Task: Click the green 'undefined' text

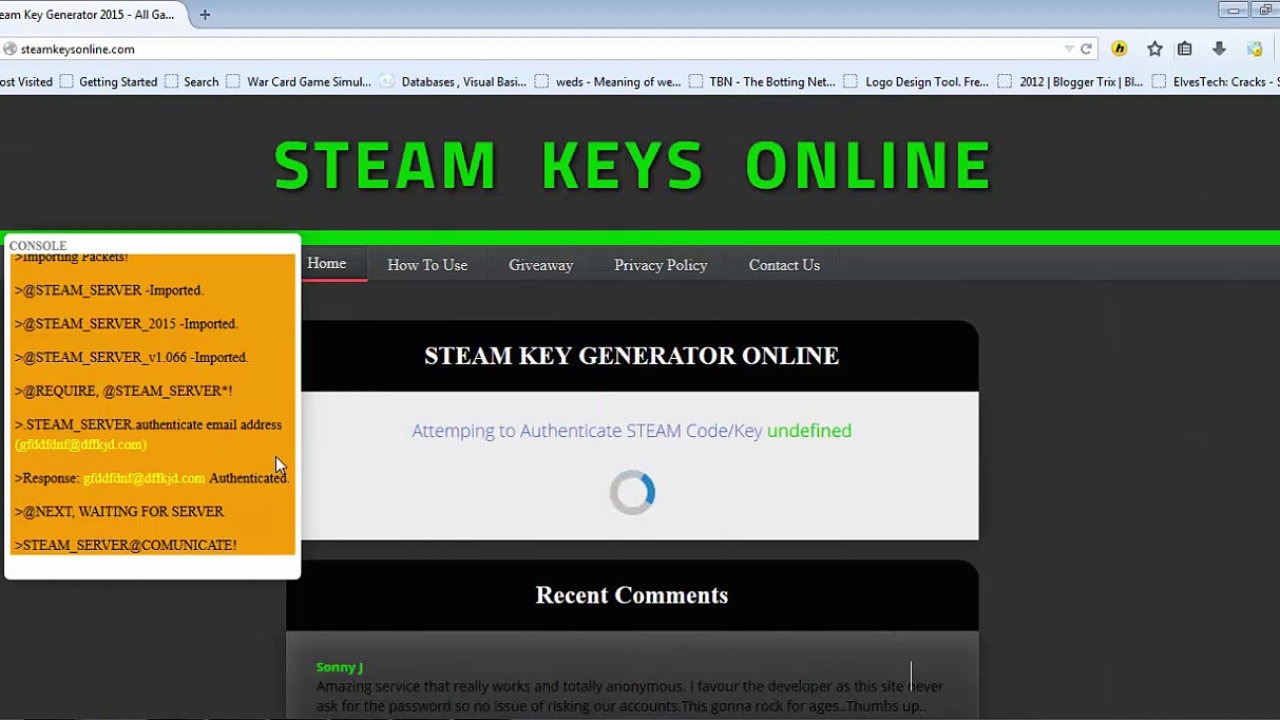Action: point(810,431)
